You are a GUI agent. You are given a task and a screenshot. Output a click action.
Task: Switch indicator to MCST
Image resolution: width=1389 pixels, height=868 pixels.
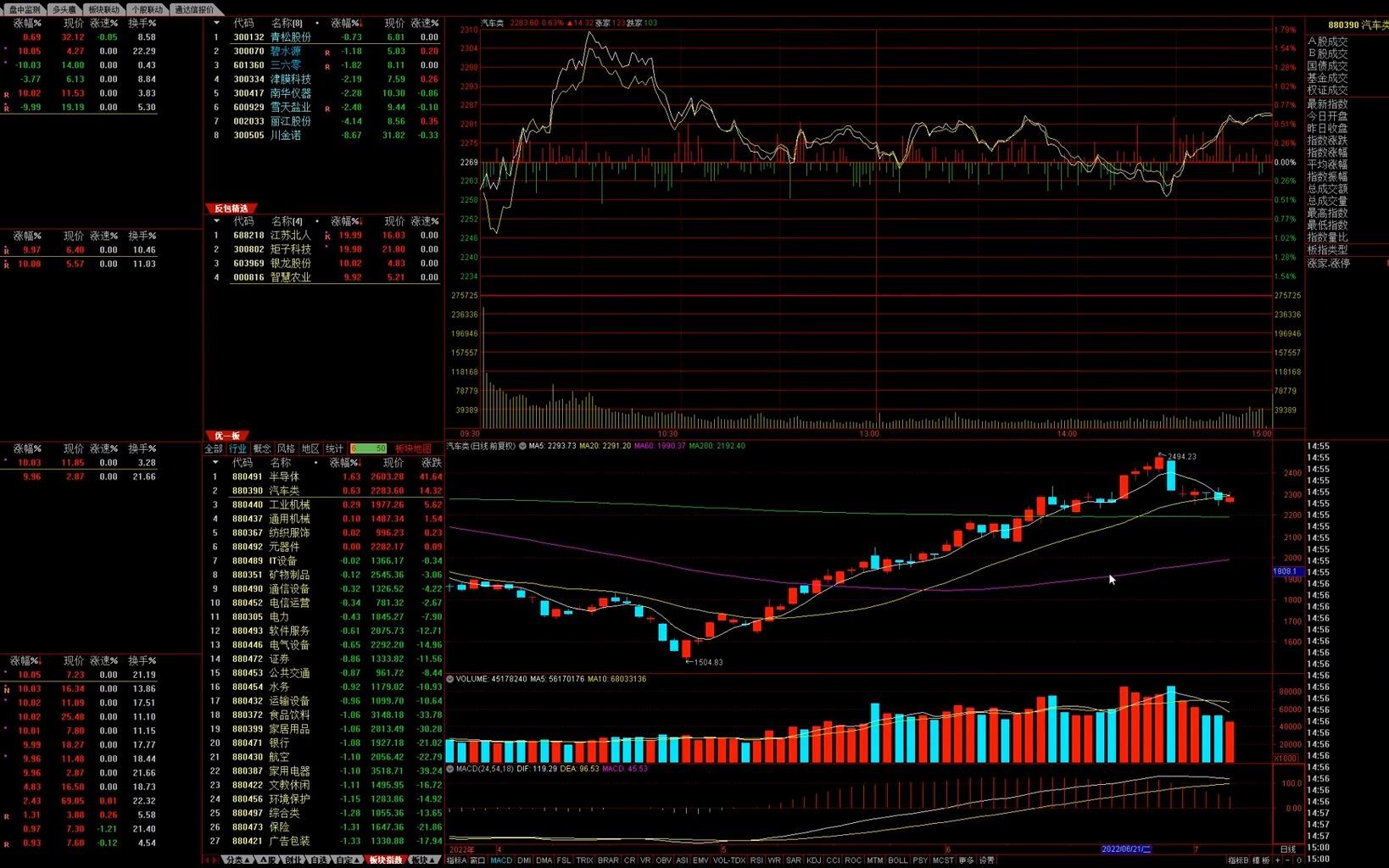click(x=943, y=860)
